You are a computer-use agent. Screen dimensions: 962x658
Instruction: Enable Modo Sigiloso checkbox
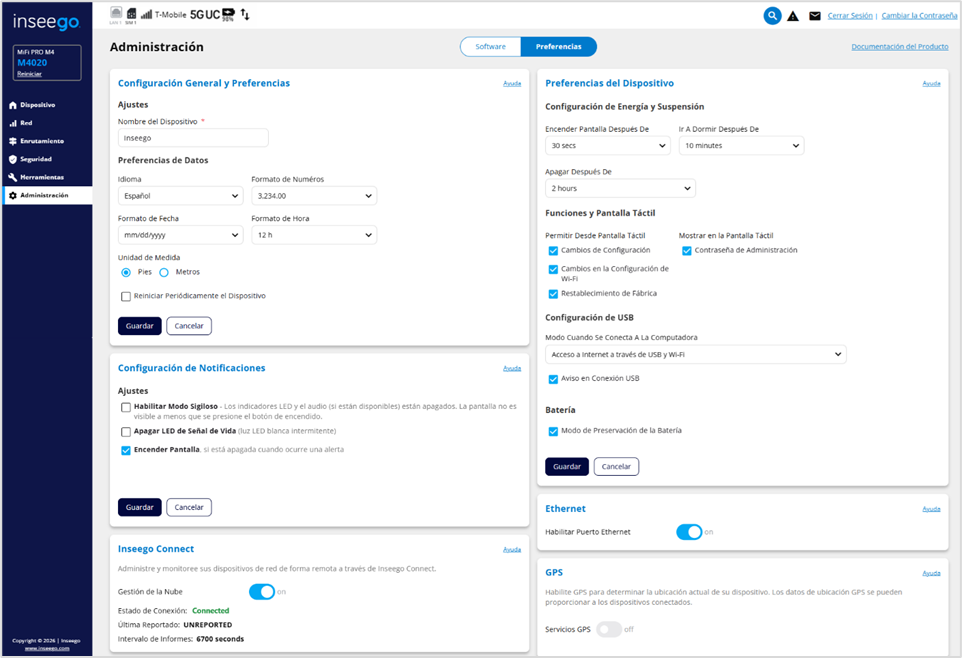(126, 407)
